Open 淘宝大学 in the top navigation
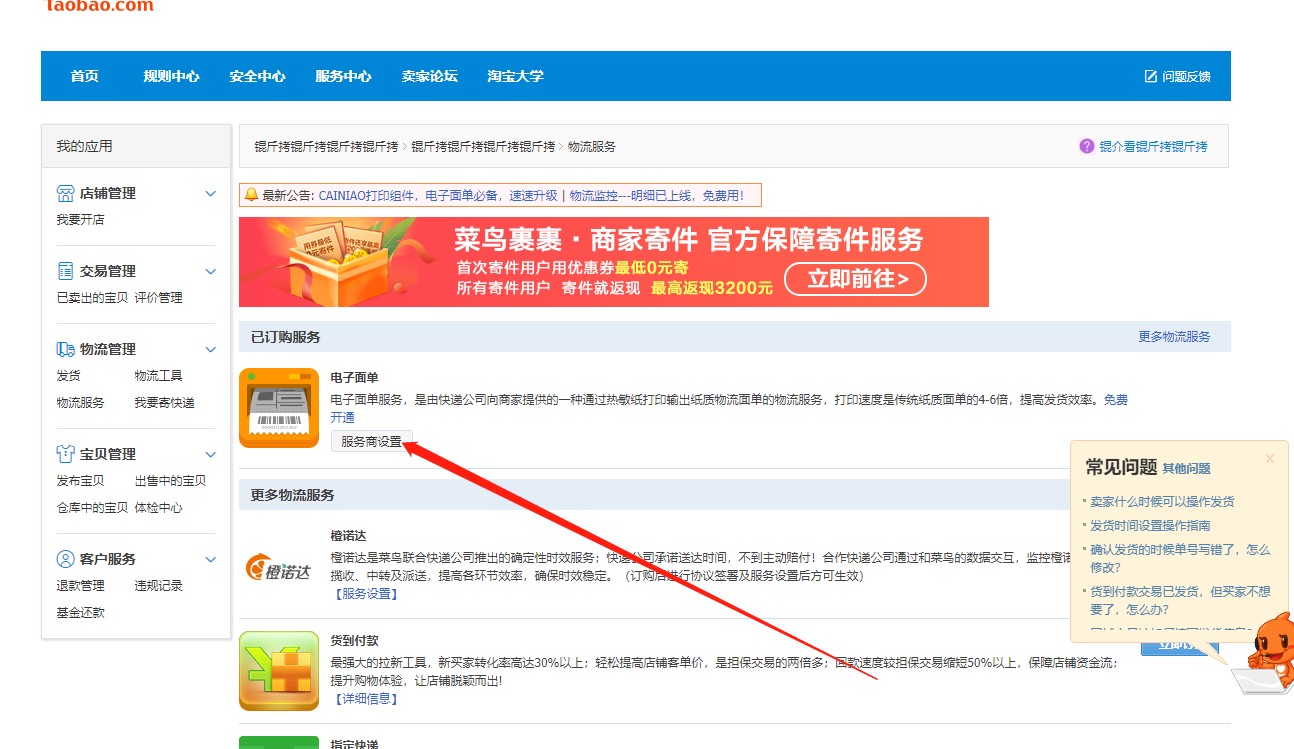Viewport: 1294px width, 749px height. 515,76
